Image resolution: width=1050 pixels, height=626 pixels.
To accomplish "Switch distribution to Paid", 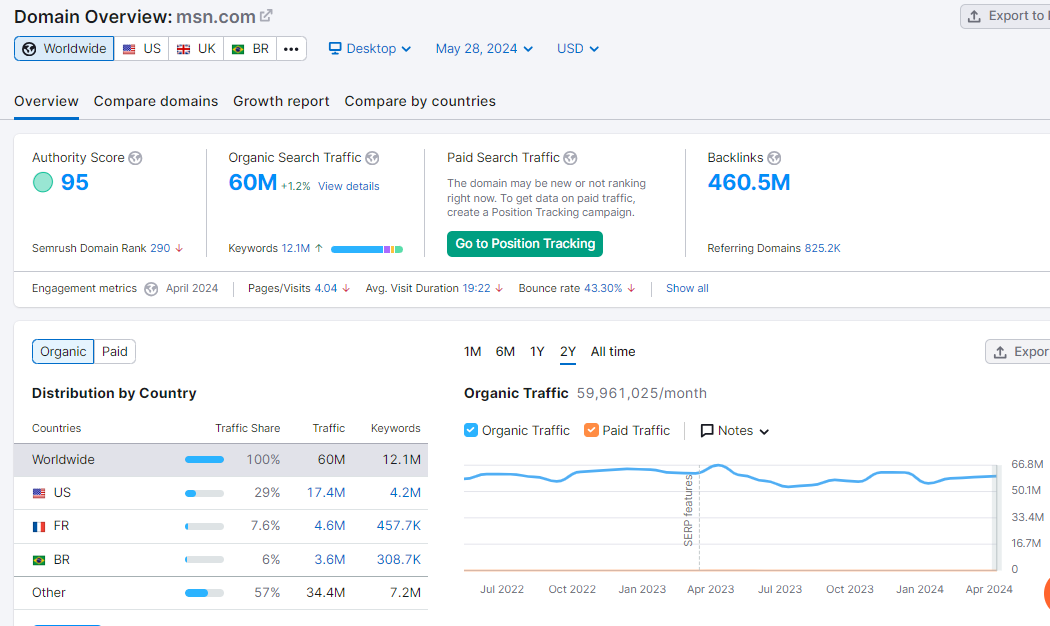I will click(115, 352).
